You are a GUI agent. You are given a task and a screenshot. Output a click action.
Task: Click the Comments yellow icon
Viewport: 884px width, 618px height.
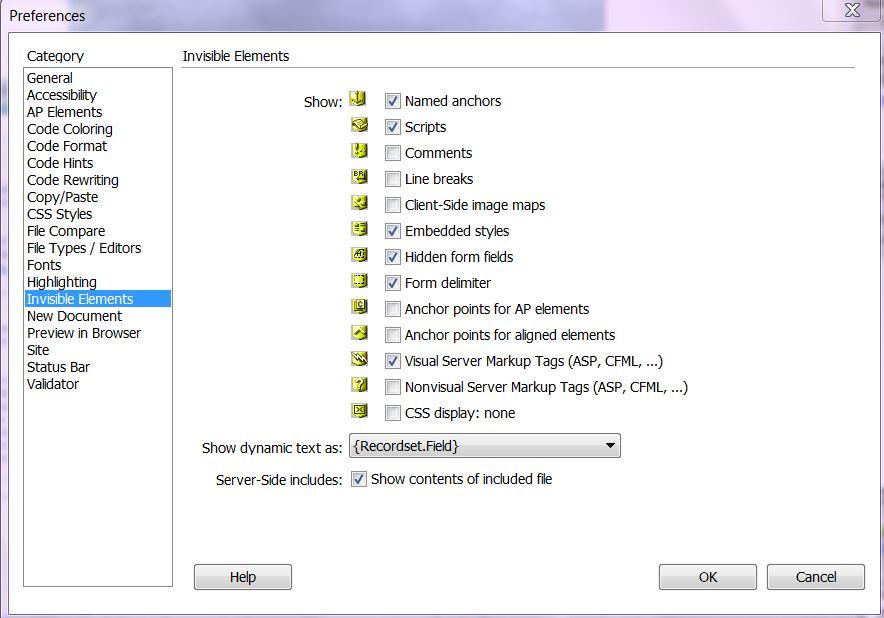point(359,151)
